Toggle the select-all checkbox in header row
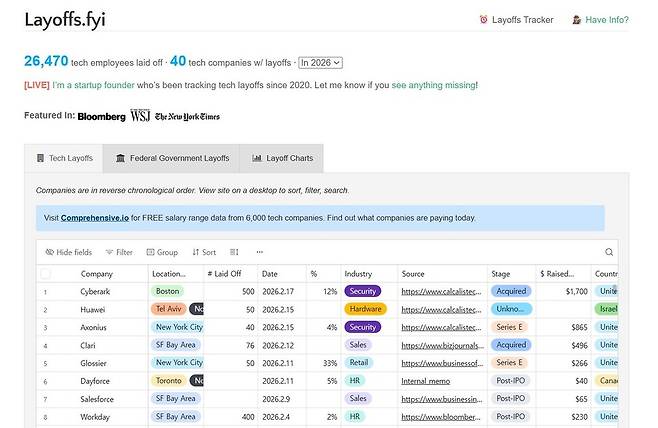Viewport: 658px width, 428px height. (45, 274)
